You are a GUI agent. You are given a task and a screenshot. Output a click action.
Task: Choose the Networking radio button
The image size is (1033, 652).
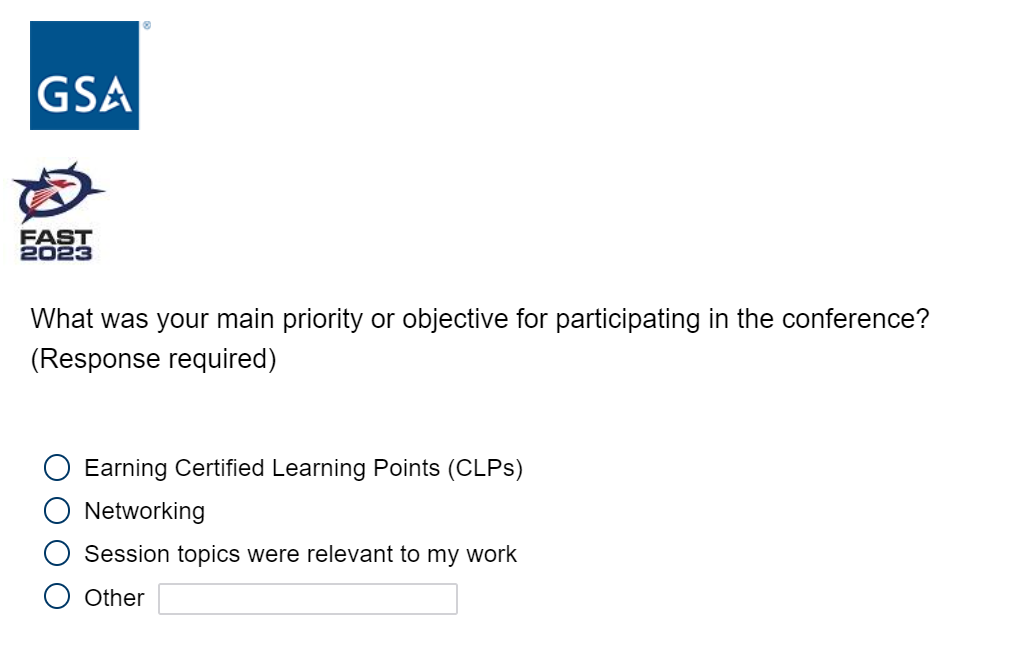tap(58, 511)
